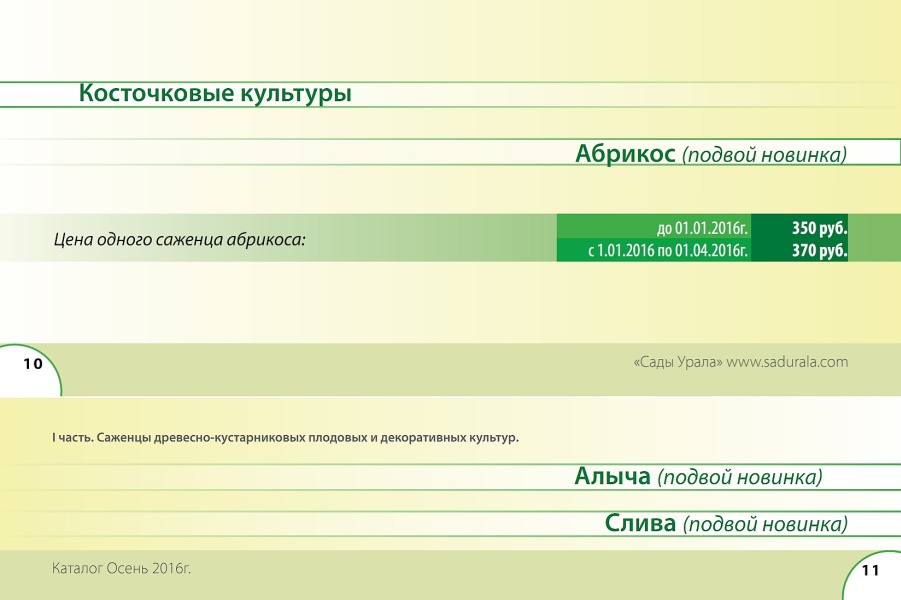Select the bold "Алыча" heading word
Image resolution: width=901 pixels, height=600 pixels.
point(612,477)
